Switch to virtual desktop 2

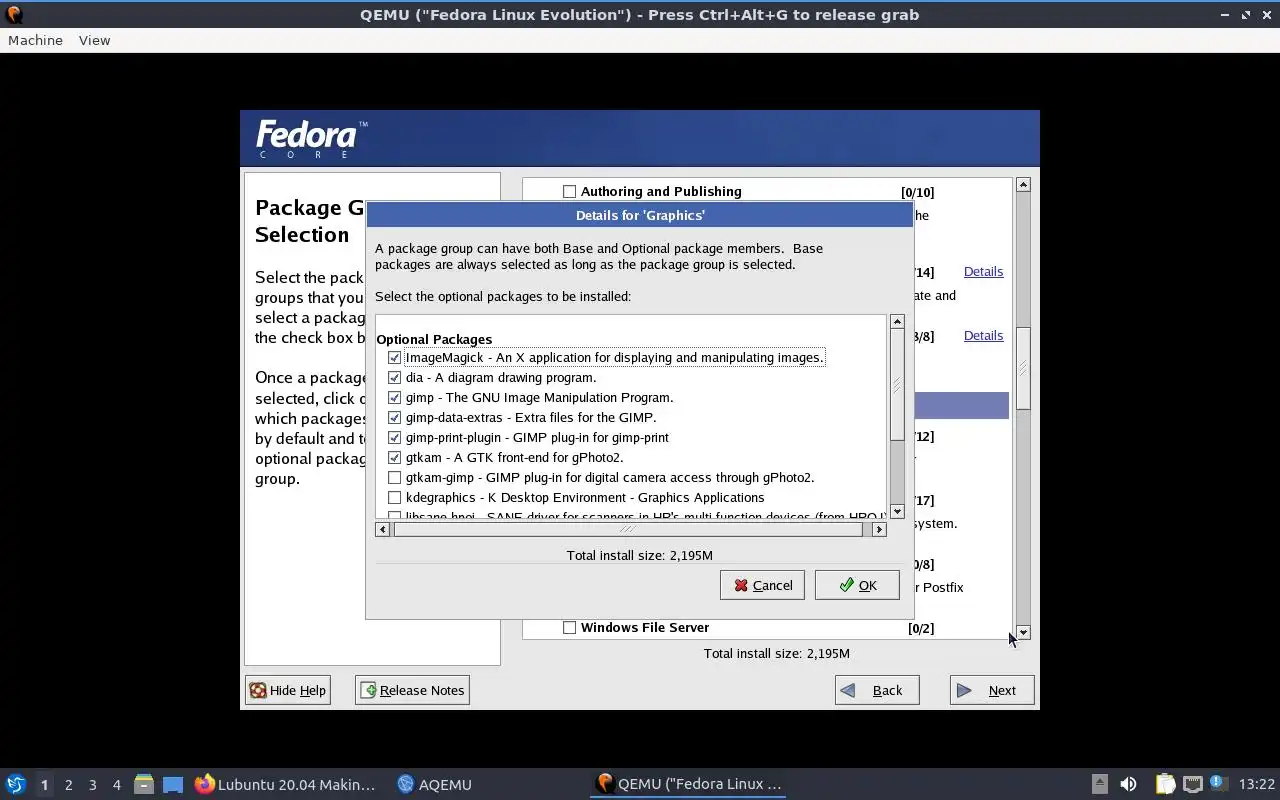point(68,785)
